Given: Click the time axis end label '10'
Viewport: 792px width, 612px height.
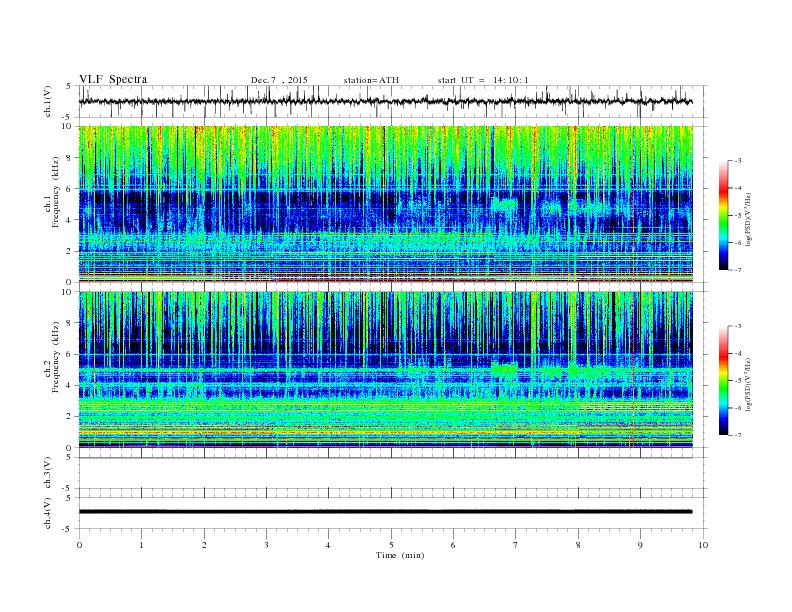Looking at the screenshot, I should 703,545.
